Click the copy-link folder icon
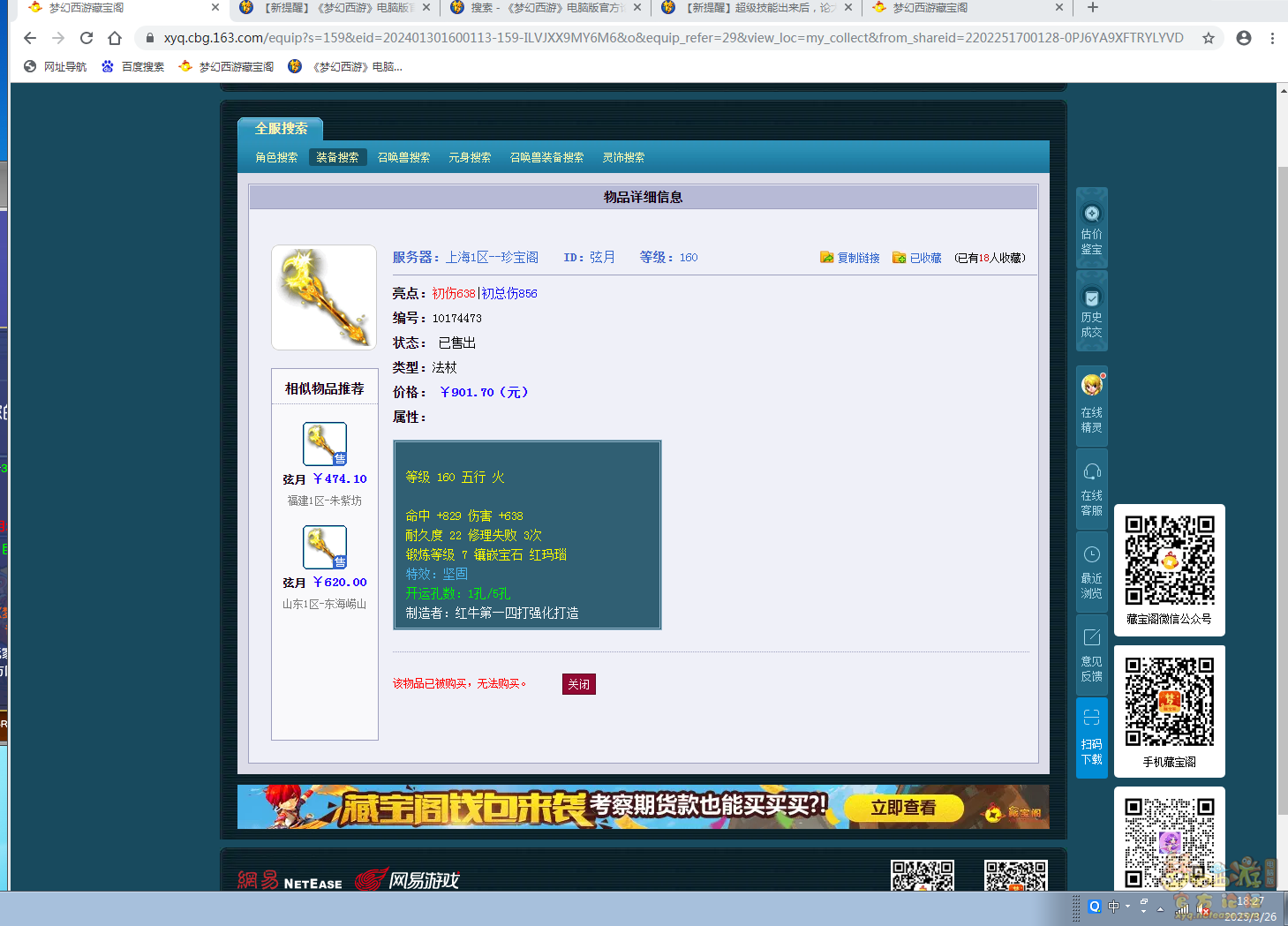The image size is (1288, 926). (826, 258)
